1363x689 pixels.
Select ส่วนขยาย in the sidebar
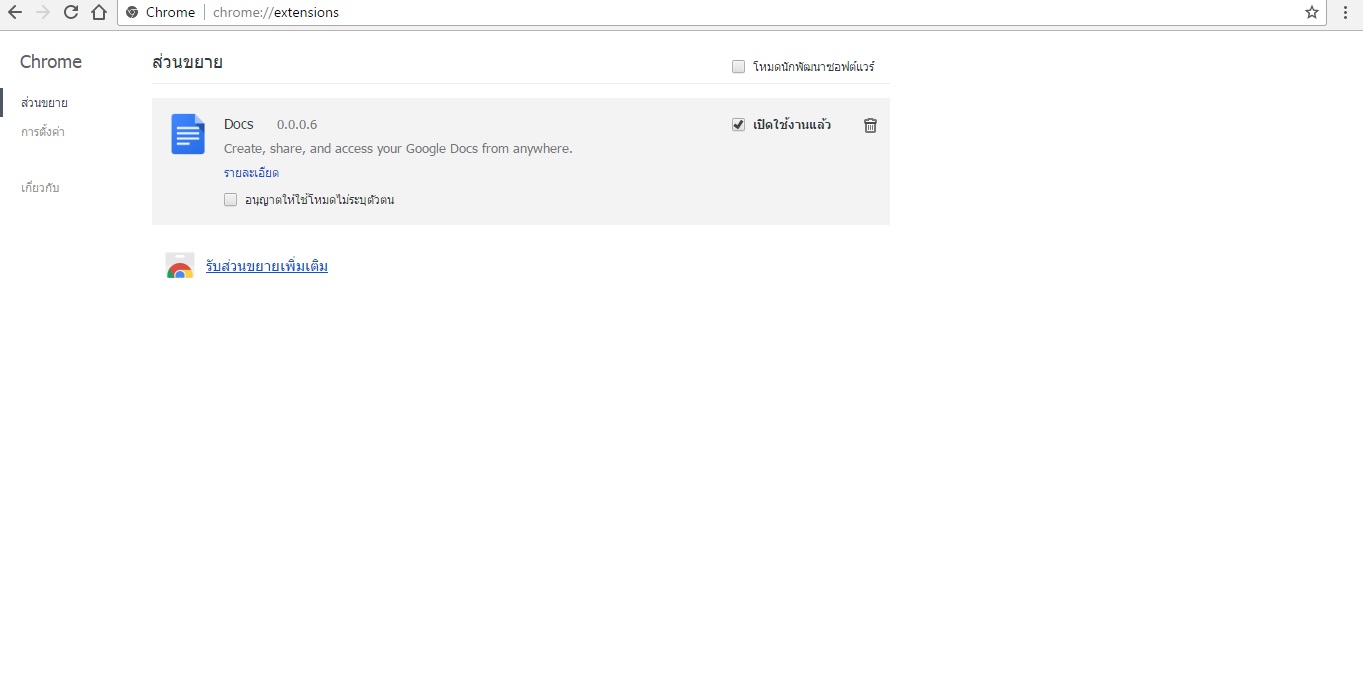point(44,103)
